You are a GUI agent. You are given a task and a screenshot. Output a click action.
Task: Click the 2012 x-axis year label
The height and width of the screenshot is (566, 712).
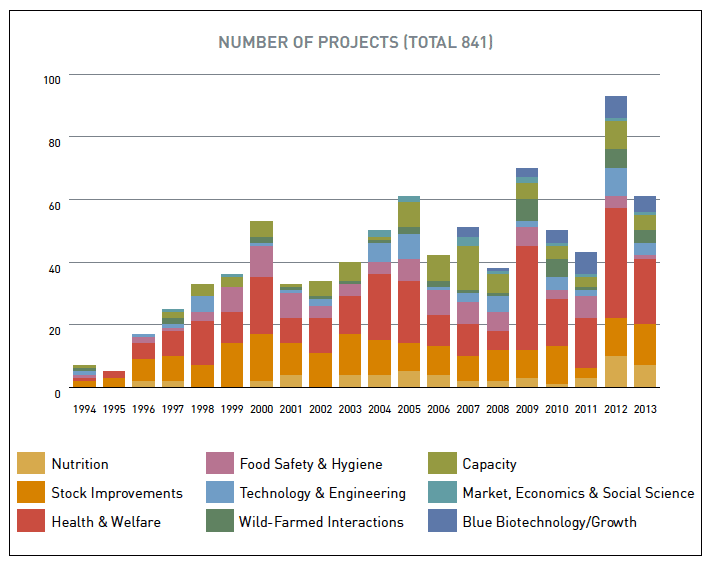click(616, 409)
